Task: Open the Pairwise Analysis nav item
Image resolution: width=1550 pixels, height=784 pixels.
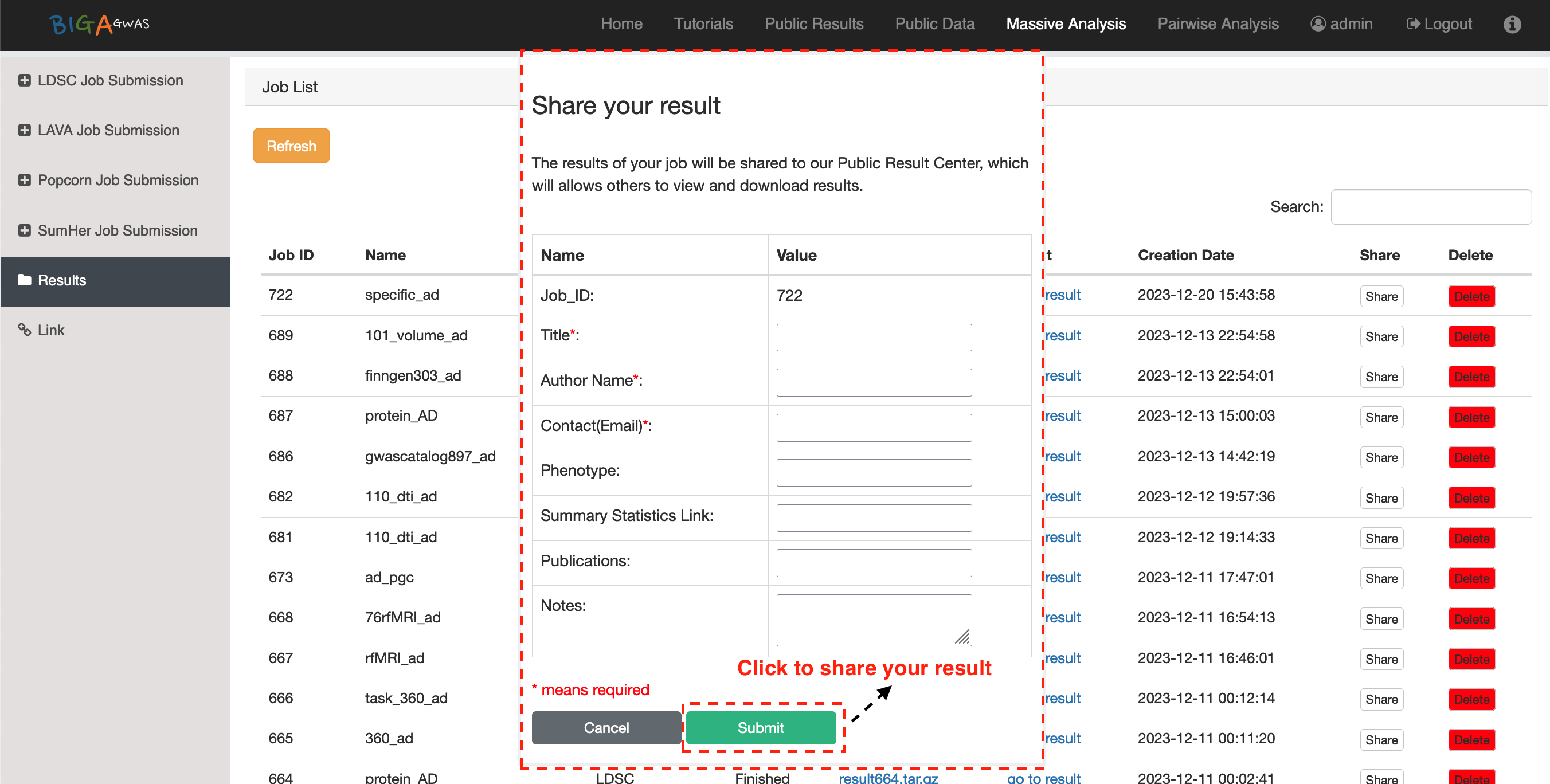Action: (x=1218, y=24)
